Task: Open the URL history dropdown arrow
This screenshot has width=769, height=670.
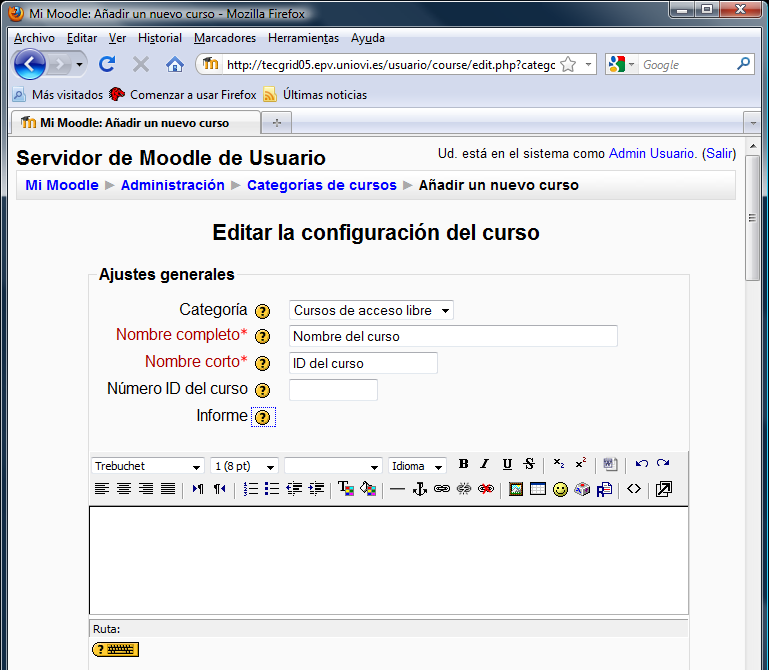Action: pyautogui.click(x=588, y=64)
